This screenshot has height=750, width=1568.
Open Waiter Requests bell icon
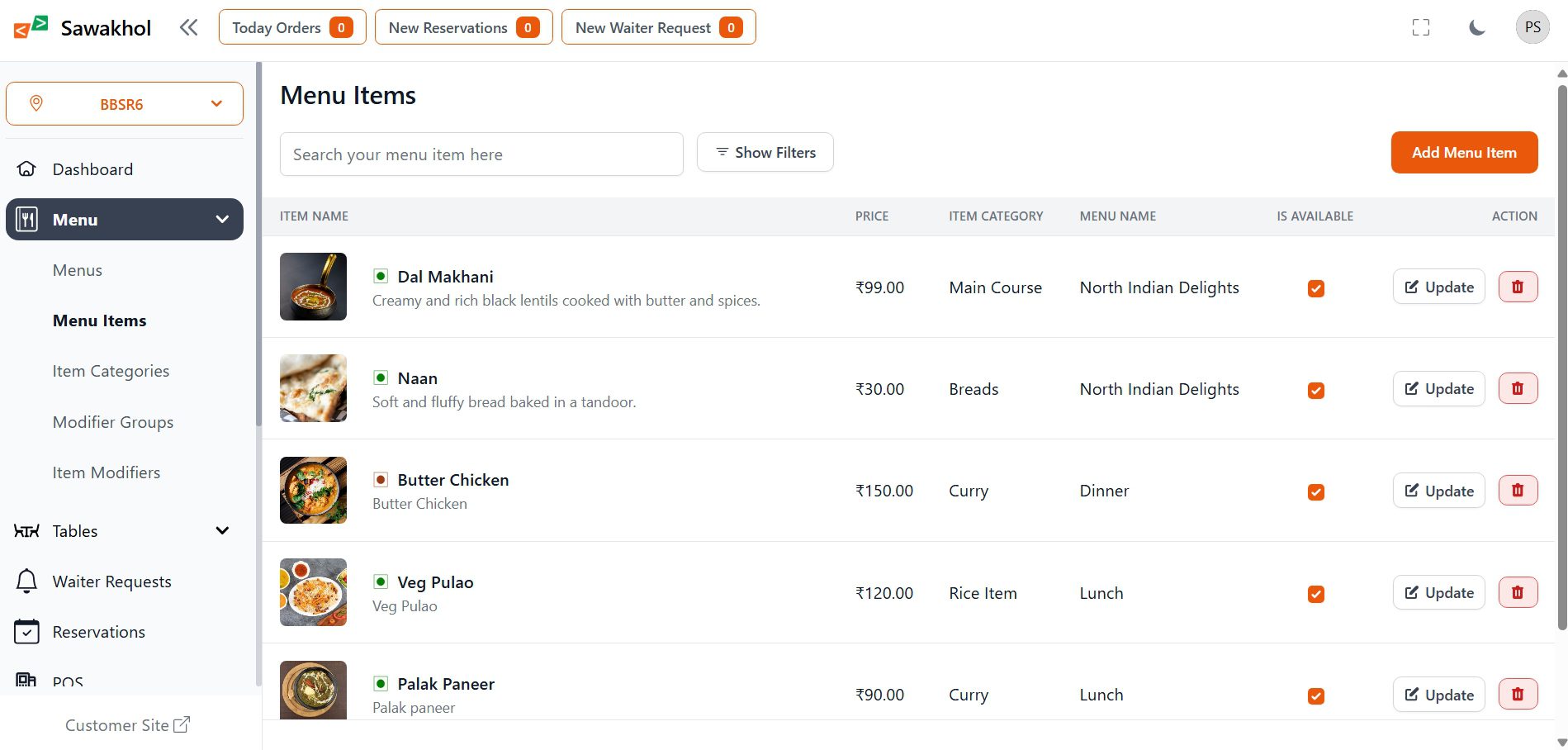pos(26,581)
